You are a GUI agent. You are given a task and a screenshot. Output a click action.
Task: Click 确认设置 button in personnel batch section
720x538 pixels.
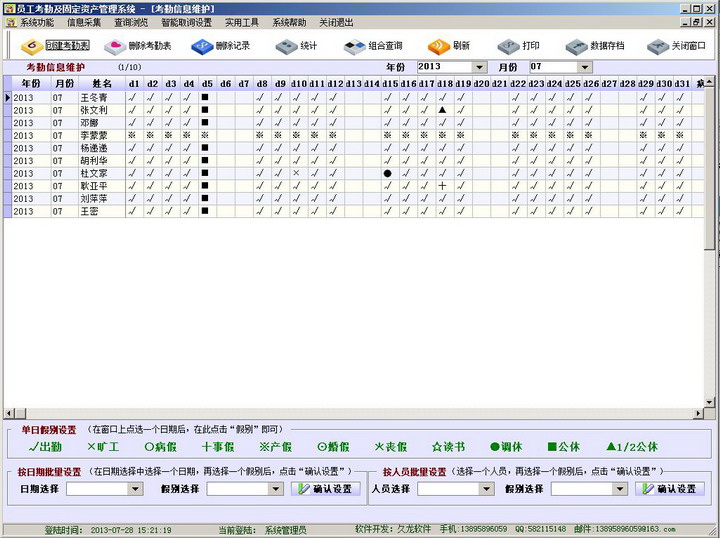click(669, 489)
